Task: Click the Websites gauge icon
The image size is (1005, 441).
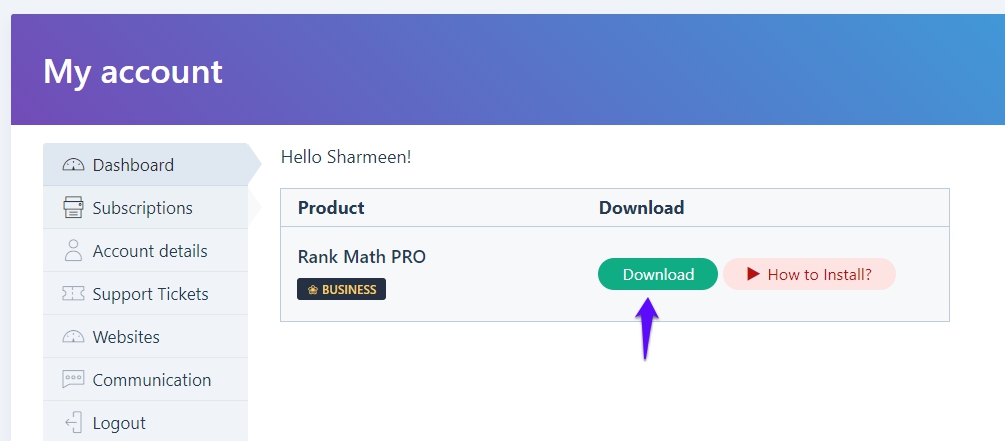Action: (x=73, y=337)
